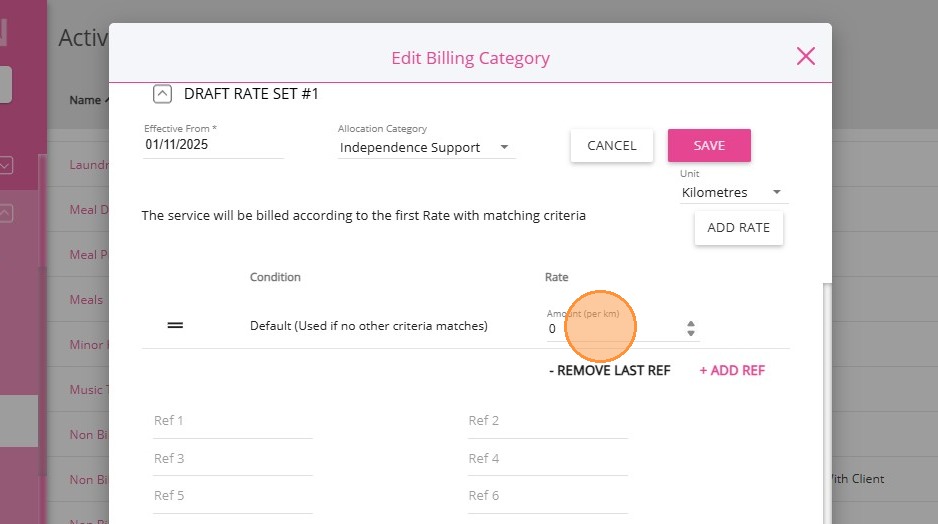938x524 pixels.
Task: Open the Unit Kilometres dropdown
Action: click(x=733, y=192)
